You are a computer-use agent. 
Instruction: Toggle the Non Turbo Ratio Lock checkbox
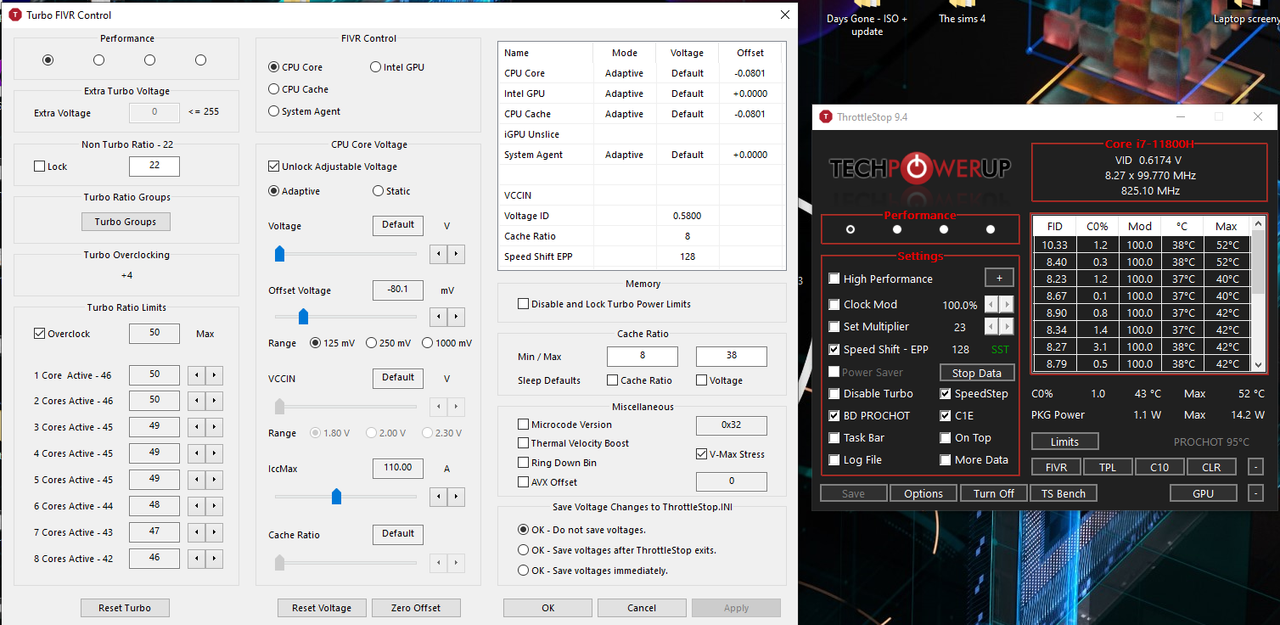(x=40, y=166)
